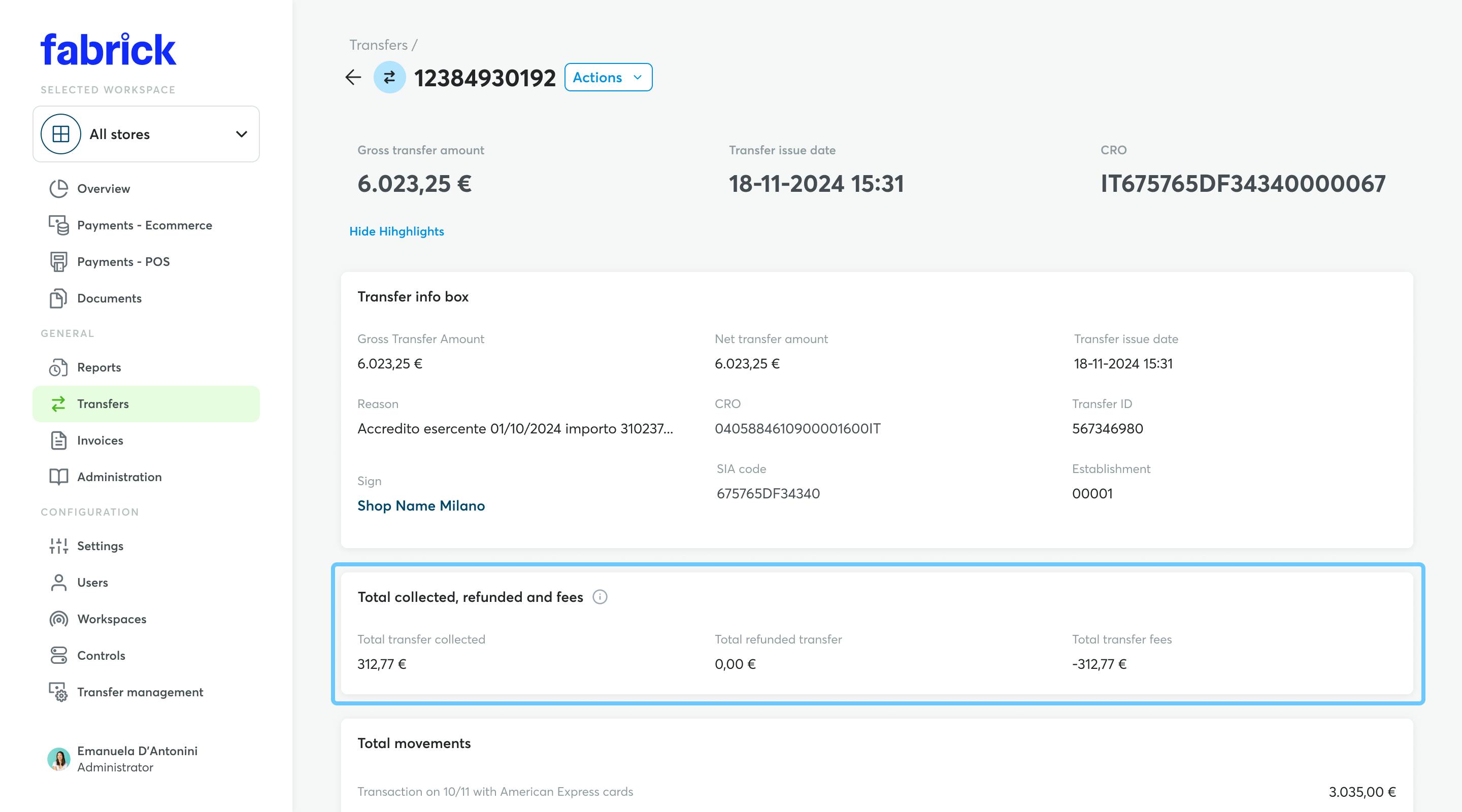Click the Settings configuration item

coord(100,545)
